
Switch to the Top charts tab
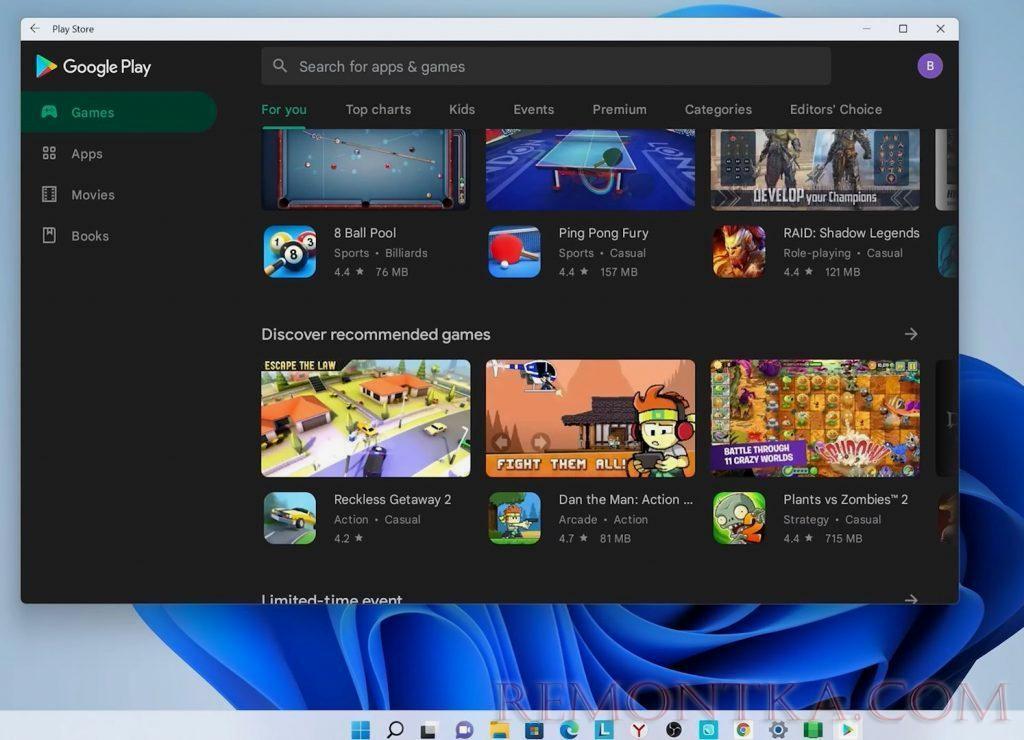(378, 109)
